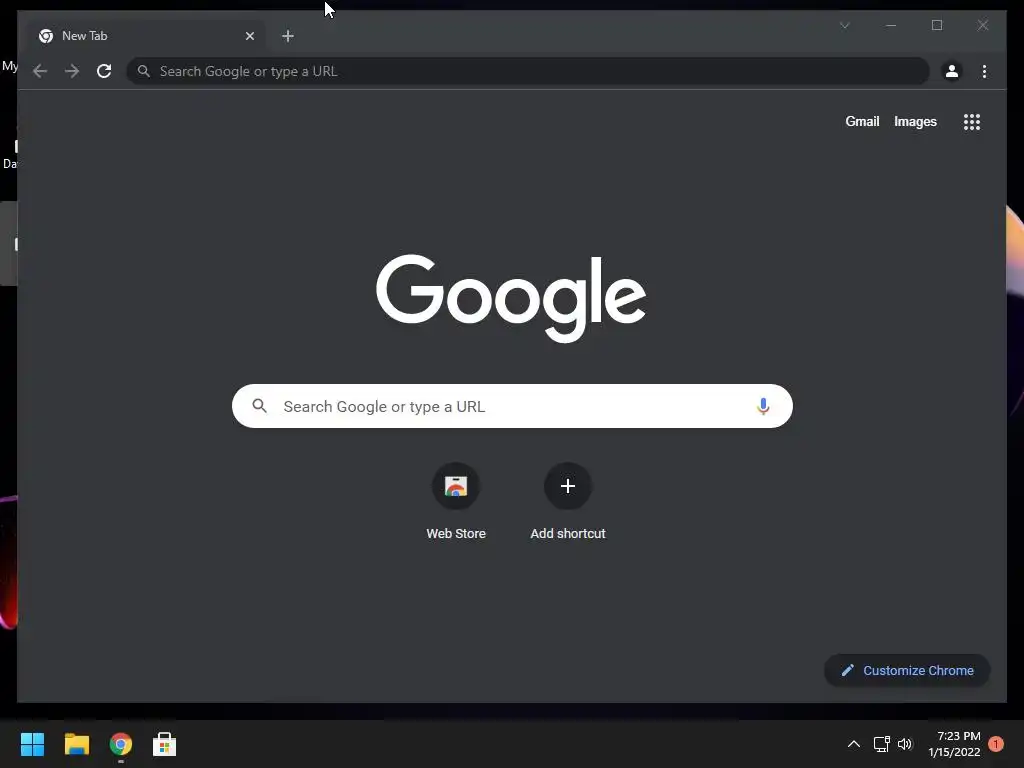Open File Explorer from taskbar
This screenshot has height=768, width=1024.
(76, 744)
